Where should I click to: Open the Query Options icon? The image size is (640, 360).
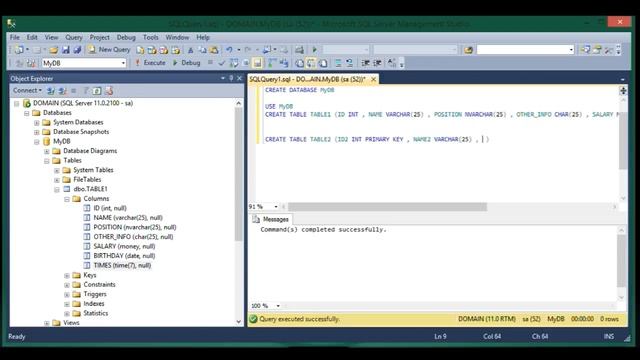(246, 63)
